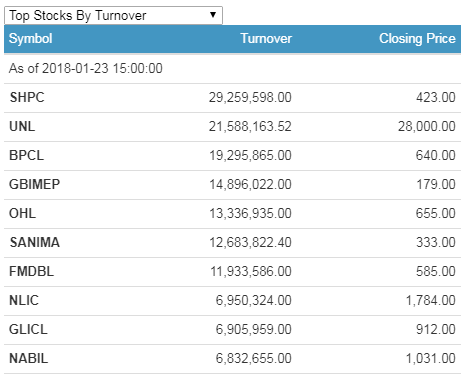The height and width of the screenshot is (378, 466).
Task: Open the Top Stocks By Turnover dropdown
Action: 113,15
